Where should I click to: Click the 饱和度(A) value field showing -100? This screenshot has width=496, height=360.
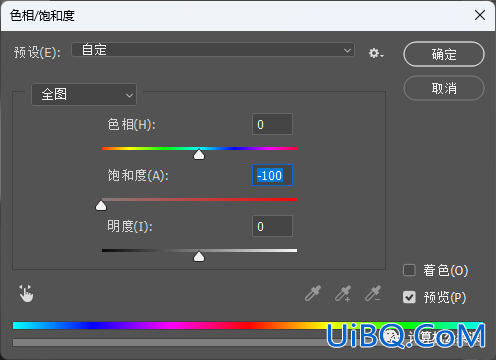272,175
